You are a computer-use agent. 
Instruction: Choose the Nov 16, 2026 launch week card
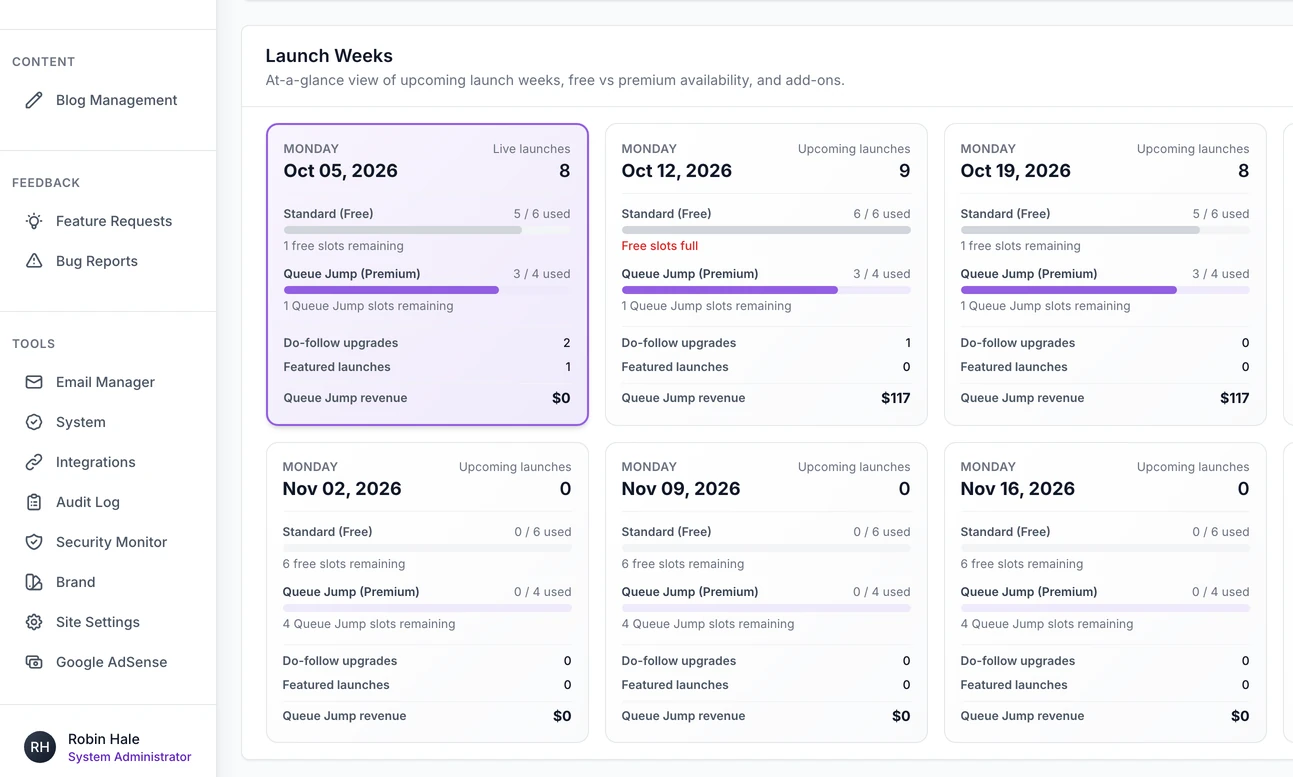click(x=1105, y=592)
